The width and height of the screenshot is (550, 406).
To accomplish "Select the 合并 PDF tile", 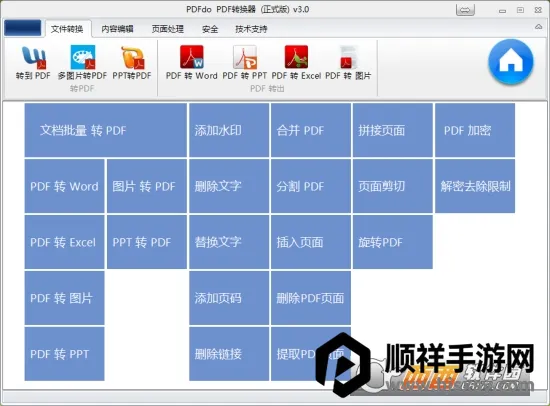I will (311, 130).
